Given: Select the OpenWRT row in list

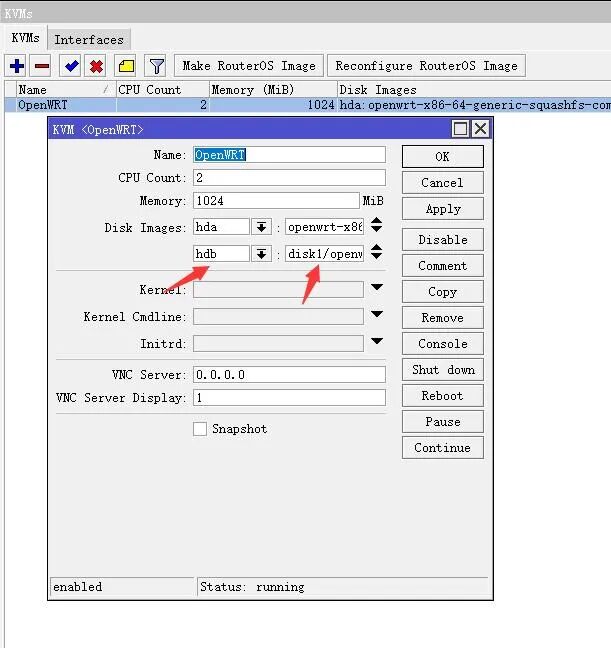Looking at the screenshot, I should (x=308, y=105).
